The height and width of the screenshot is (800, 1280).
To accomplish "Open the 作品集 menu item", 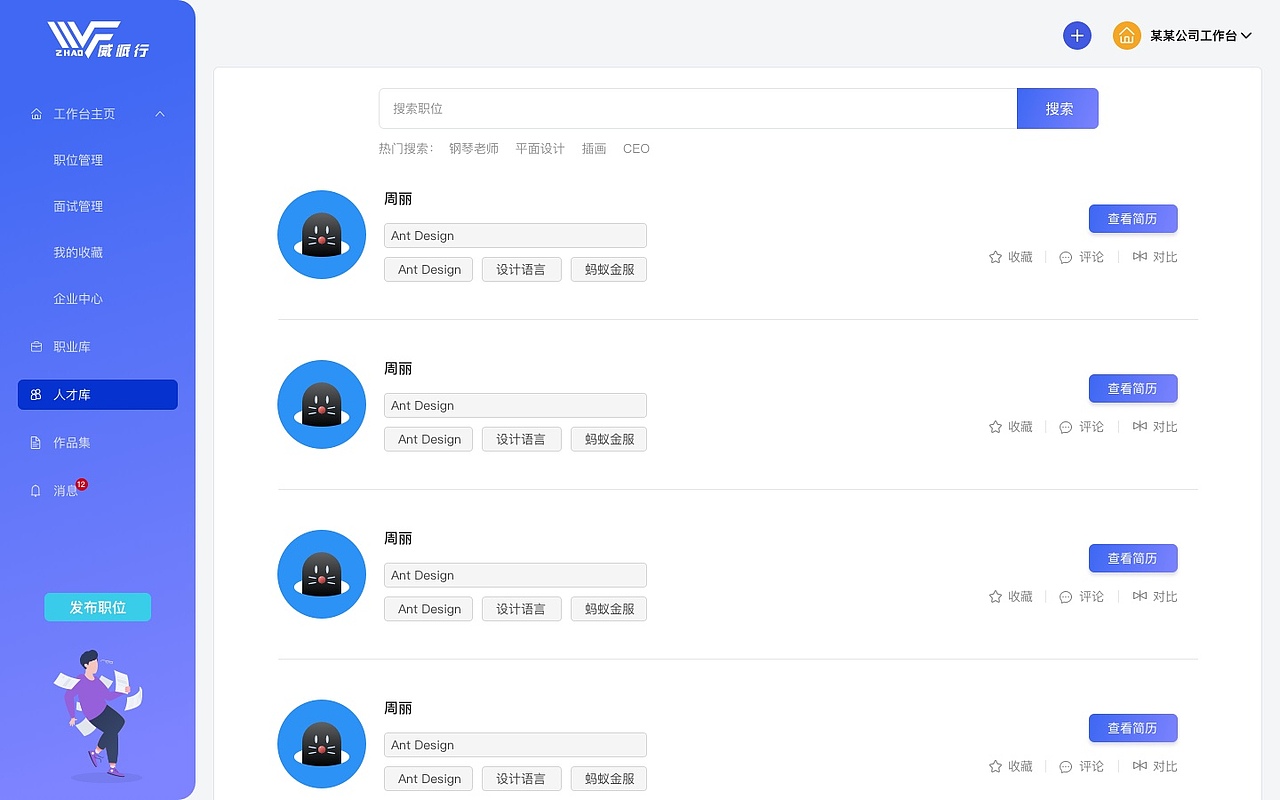I will 72,442.
